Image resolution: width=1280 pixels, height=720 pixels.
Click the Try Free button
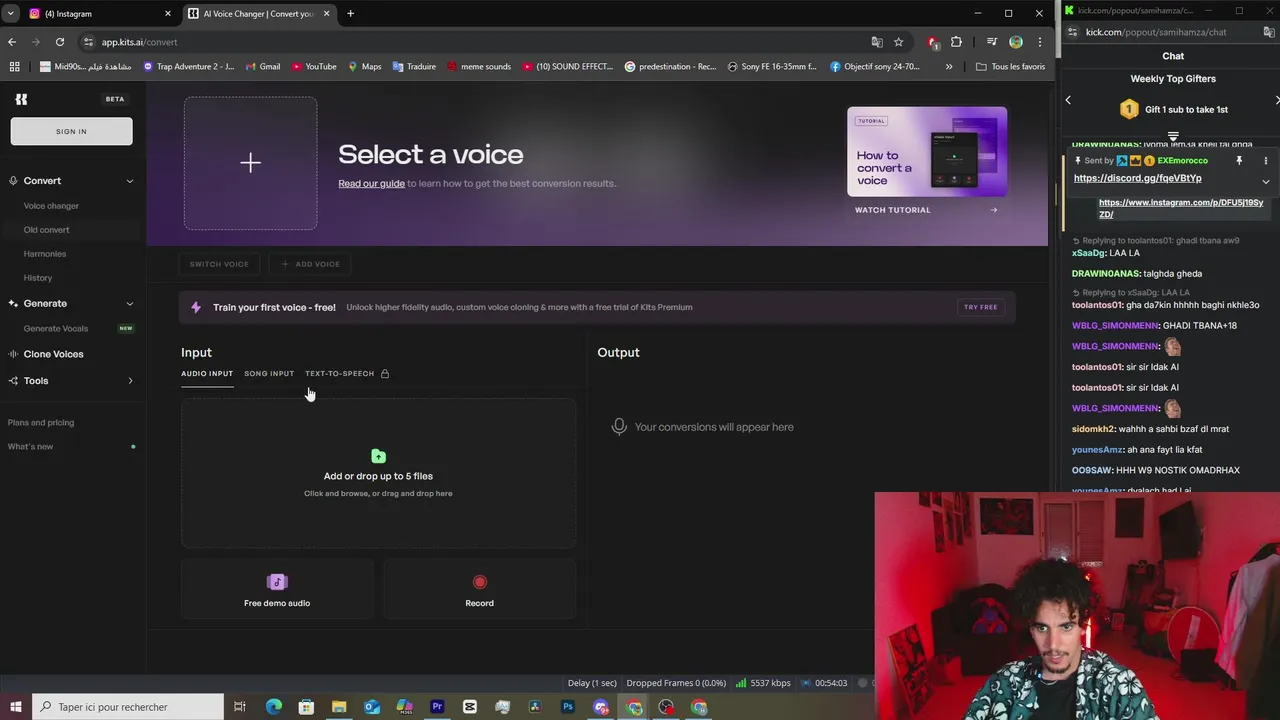click(980, 307)
